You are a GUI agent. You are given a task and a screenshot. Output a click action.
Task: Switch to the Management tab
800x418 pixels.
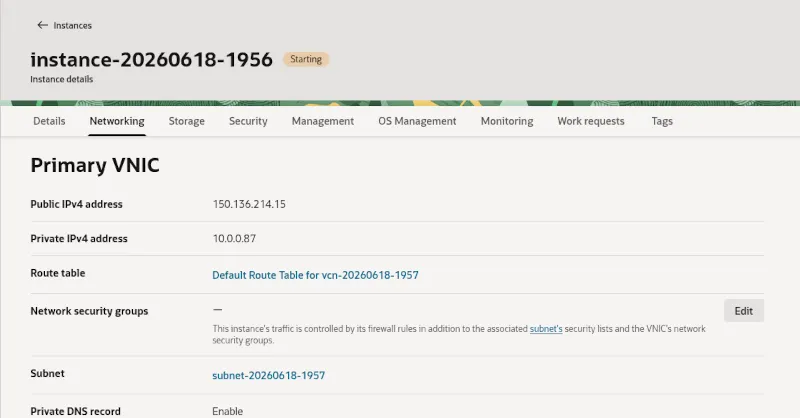pyautogui.click(x=322, y=121)
